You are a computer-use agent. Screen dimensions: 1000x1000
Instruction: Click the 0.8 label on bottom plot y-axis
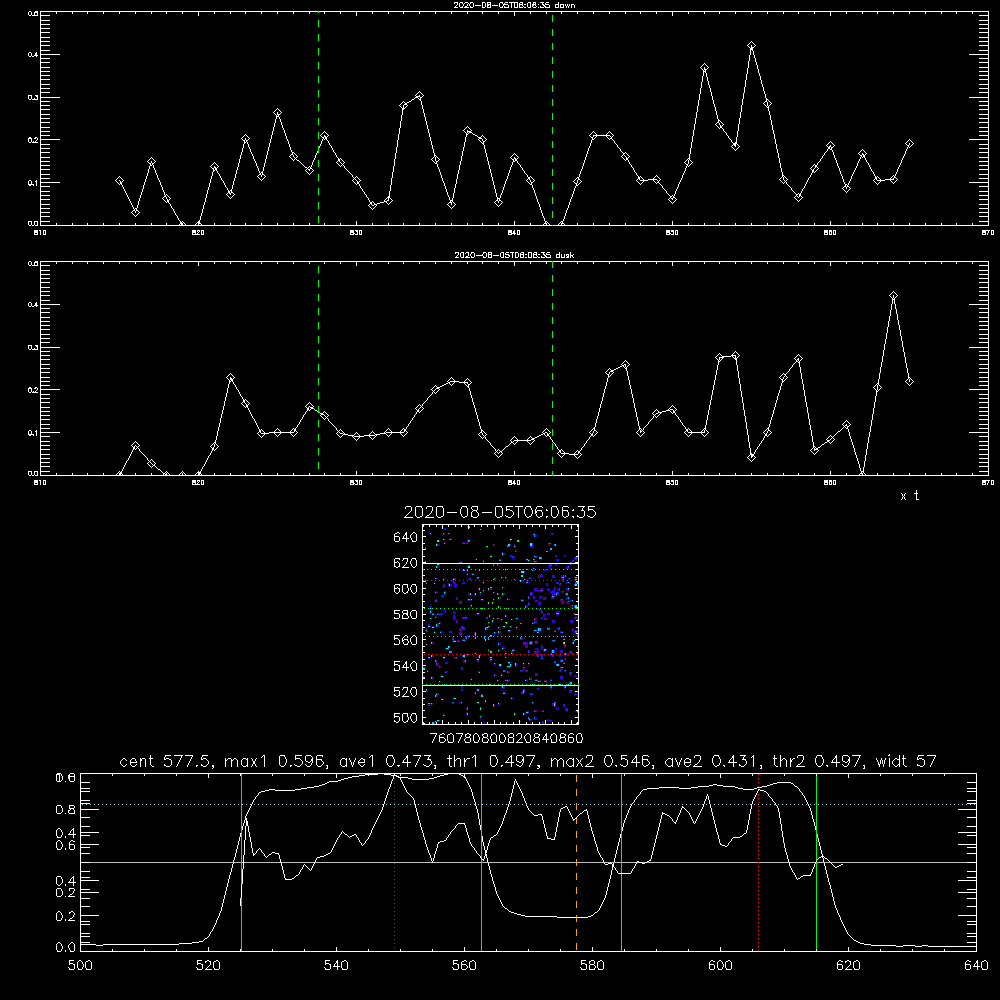pyautogui.click(x=66, y=809)
